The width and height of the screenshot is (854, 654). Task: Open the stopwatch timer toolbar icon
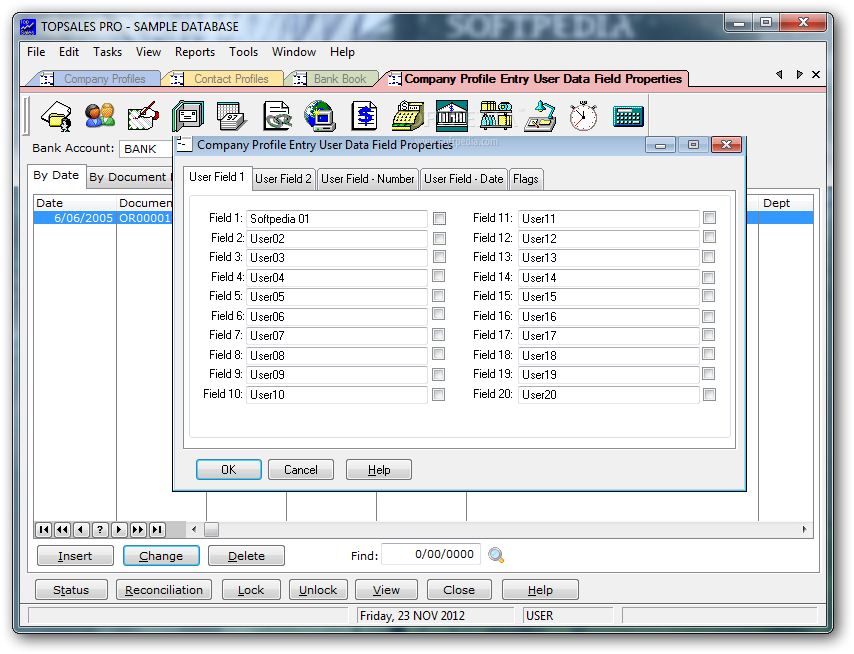pyautogui.click(x=583, y=115)
